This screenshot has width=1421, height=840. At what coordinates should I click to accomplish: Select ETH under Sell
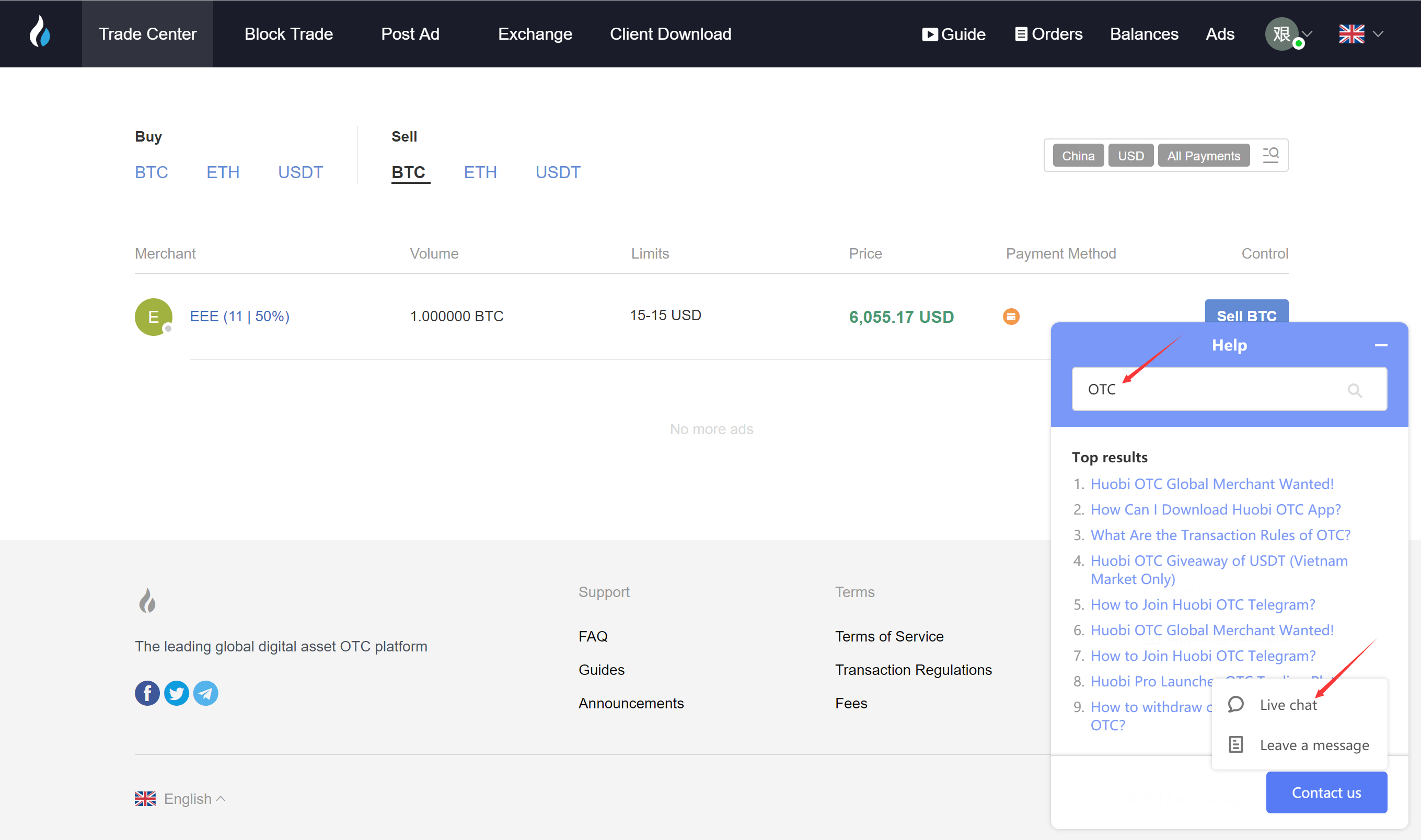pyautogui.click(x=480, y=172)
